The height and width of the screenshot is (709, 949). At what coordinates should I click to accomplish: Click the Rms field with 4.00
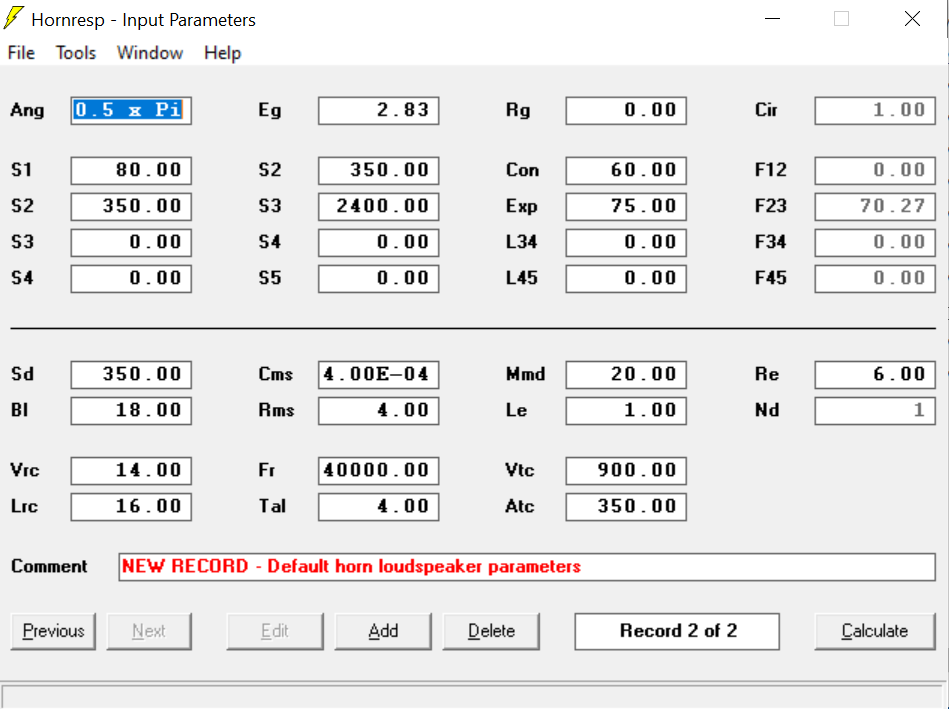tap(379, 411)
